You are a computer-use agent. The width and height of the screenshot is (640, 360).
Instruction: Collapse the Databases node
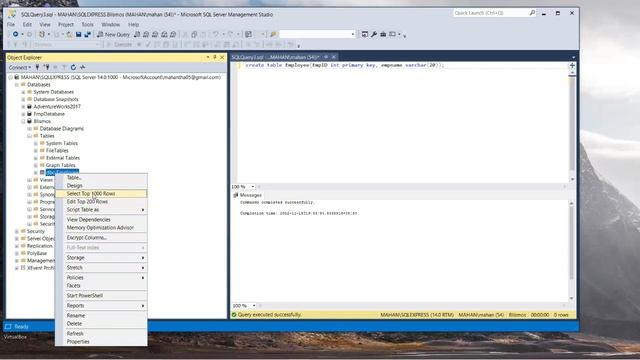[17, 85]
